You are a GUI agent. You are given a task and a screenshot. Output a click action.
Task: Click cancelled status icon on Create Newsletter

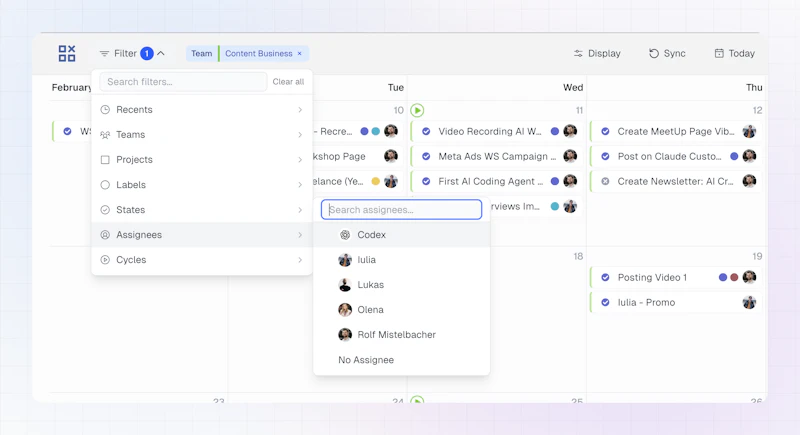click(x=605, y=181)
